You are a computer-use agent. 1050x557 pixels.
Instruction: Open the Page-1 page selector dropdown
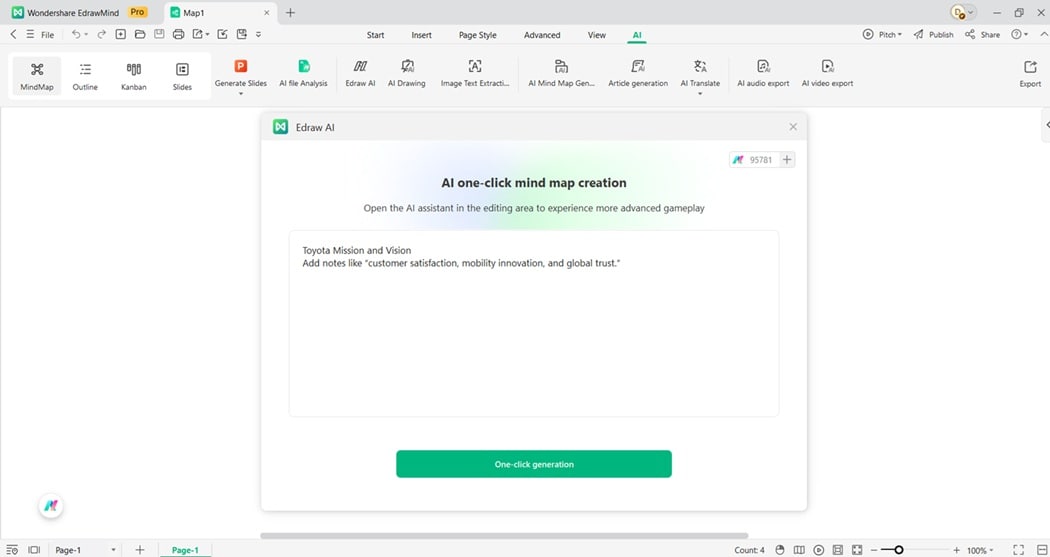(113, 550)
